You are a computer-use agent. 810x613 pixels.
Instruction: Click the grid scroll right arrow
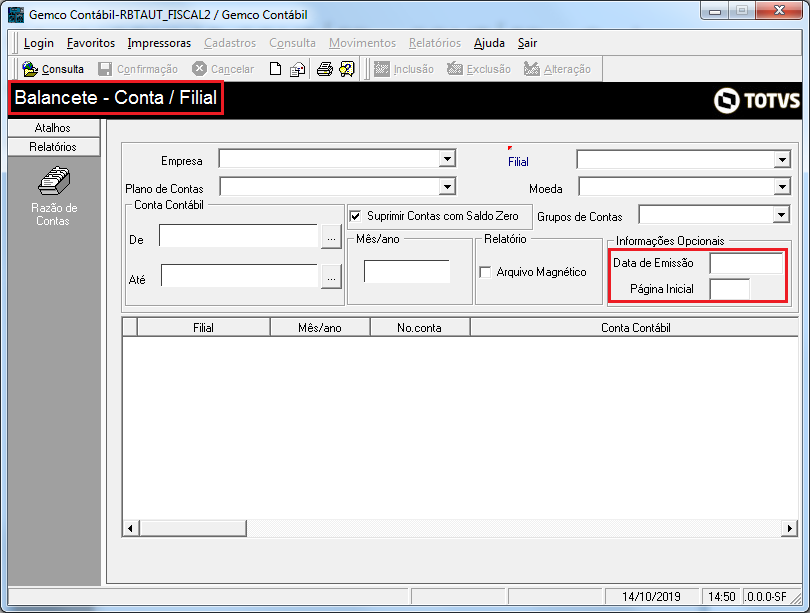coord(789,528)
